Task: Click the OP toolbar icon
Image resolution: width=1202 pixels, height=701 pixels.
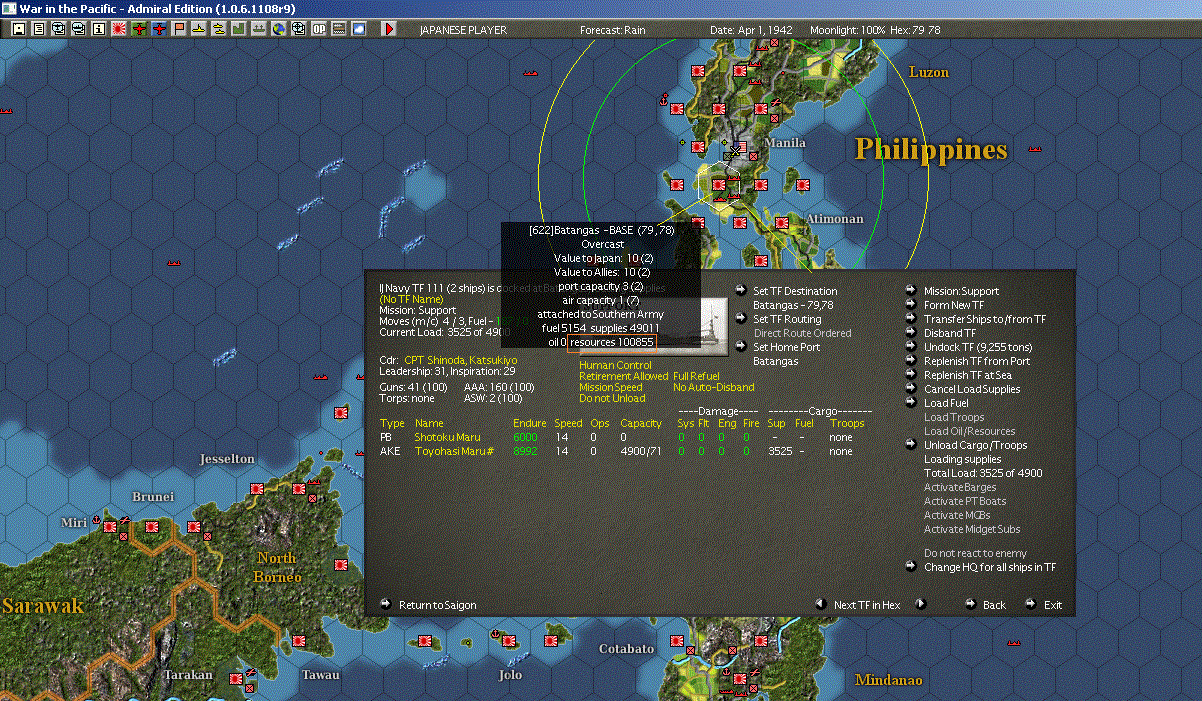Action: 318,30
